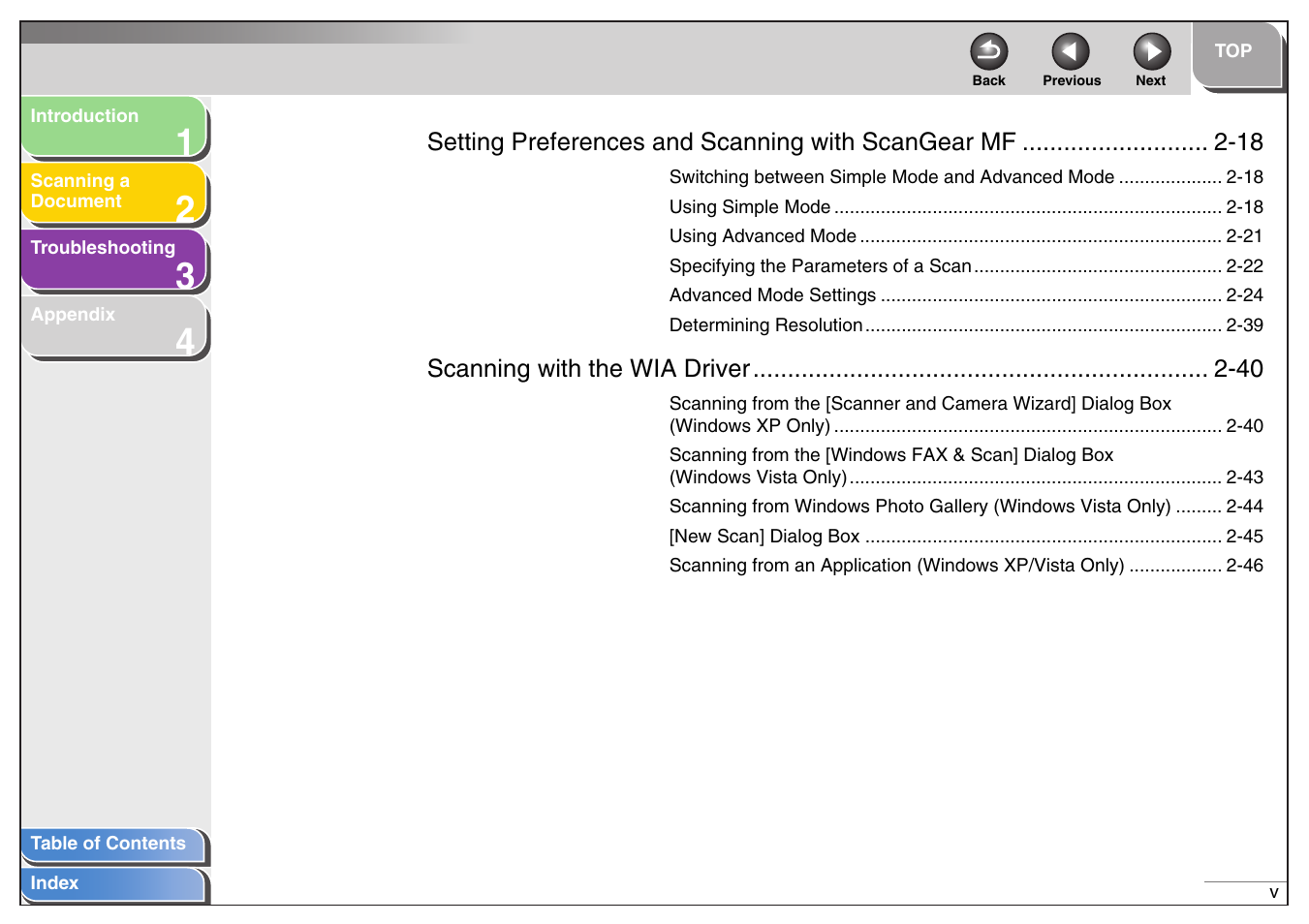Open Scanner and Camera Wizard Dialog Box entry
This screenshot has width=1309, height=924.
point(966,415)
